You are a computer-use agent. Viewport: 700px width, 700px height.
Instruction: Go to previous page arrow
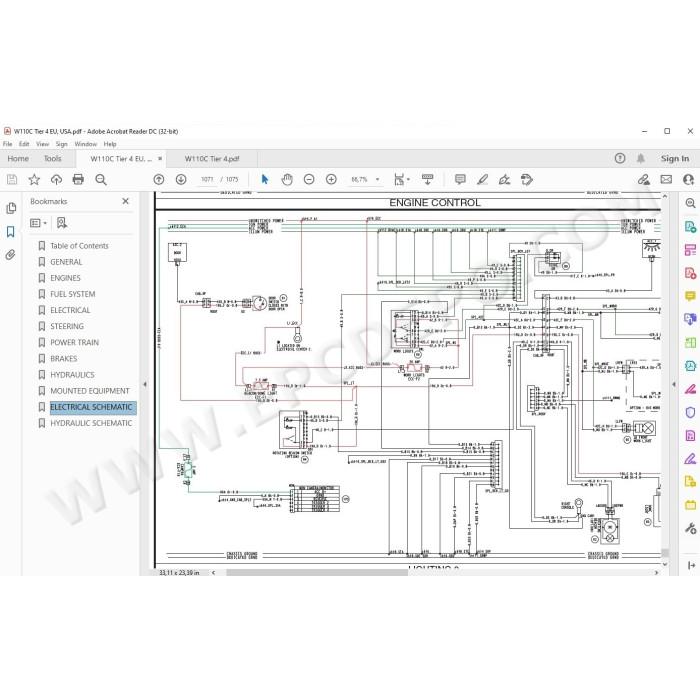click(159, 179)
